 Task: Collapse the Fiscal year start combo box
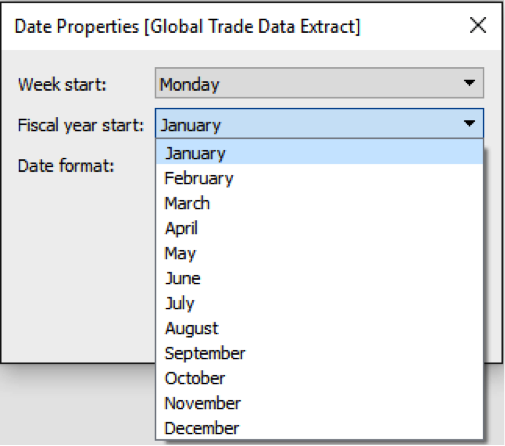pyautogui.click(x=319, y=123)
